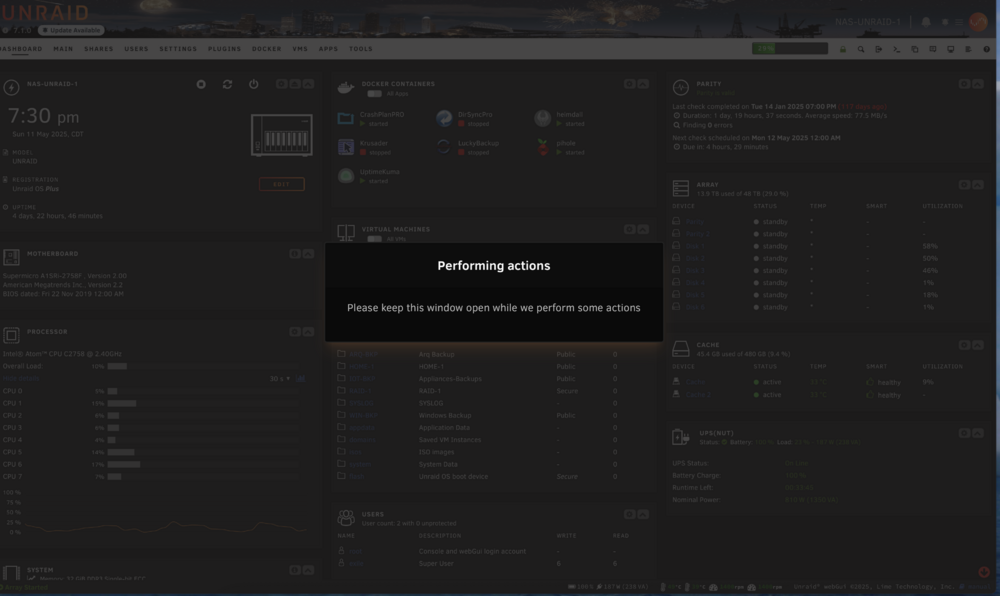The height and width of the screenshot is (596, 1000).
Task: Open settings gear of Array panel
Action: coord(964,185)
